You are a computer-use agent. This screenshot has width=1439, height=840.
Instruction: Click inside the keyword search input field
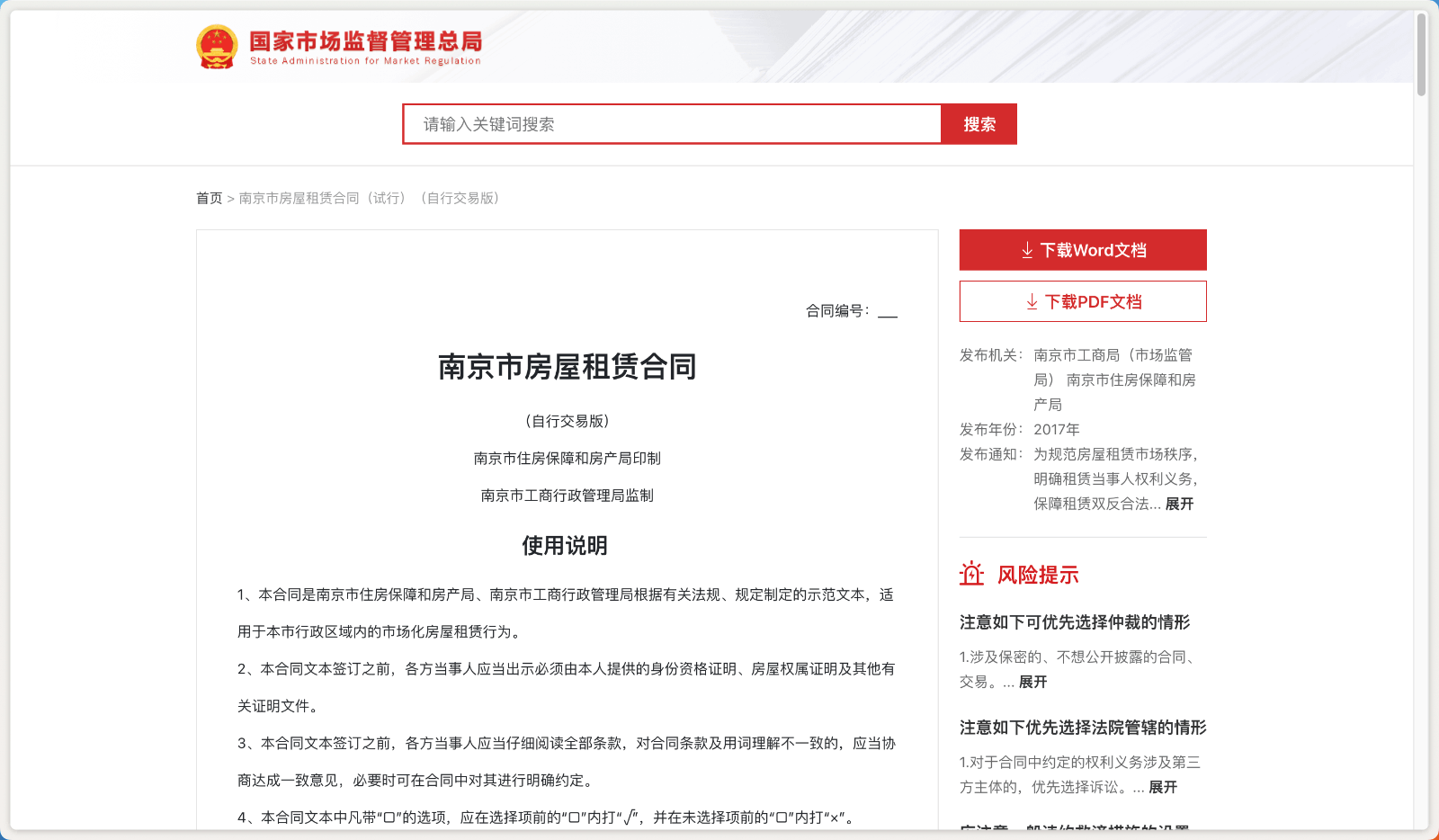tap(673, 124)
